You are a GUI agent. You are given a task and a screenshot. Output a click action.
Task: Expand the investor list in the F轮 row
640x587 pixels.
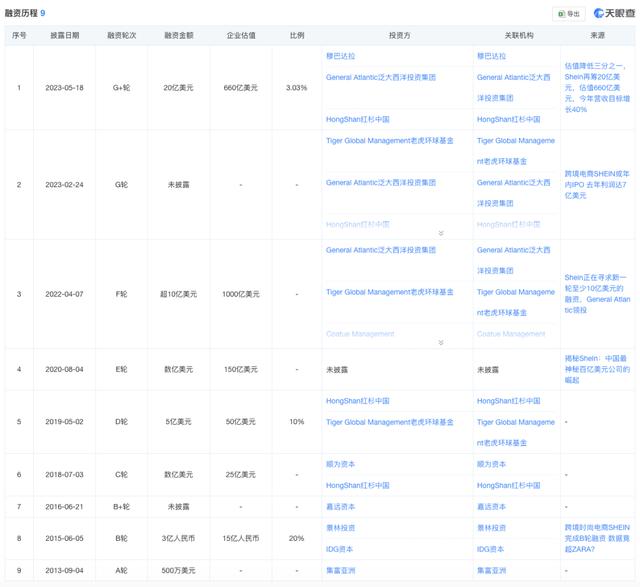click(x=441, y=342)
